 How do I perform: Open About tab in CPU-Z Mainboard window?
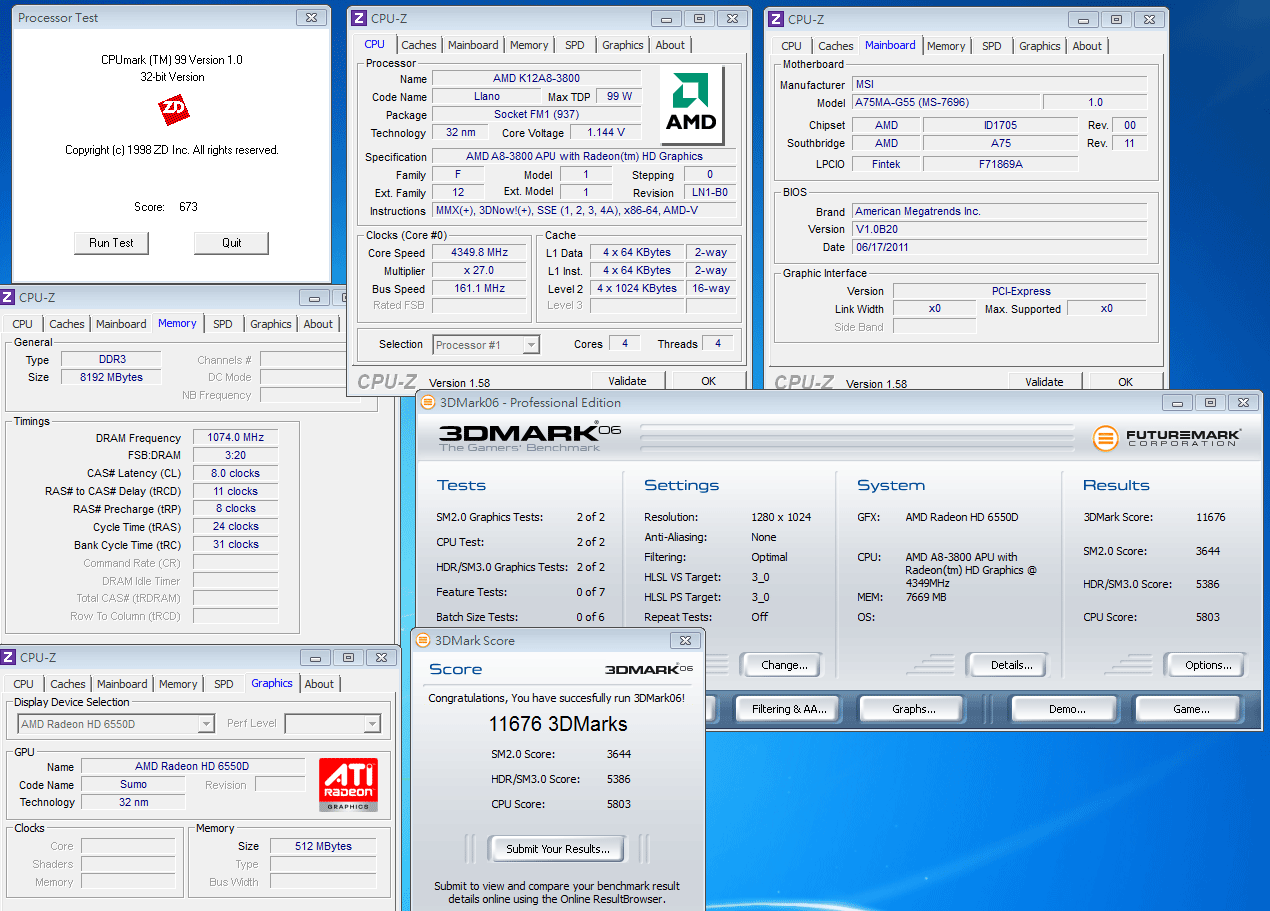(x=1087, y=46)
